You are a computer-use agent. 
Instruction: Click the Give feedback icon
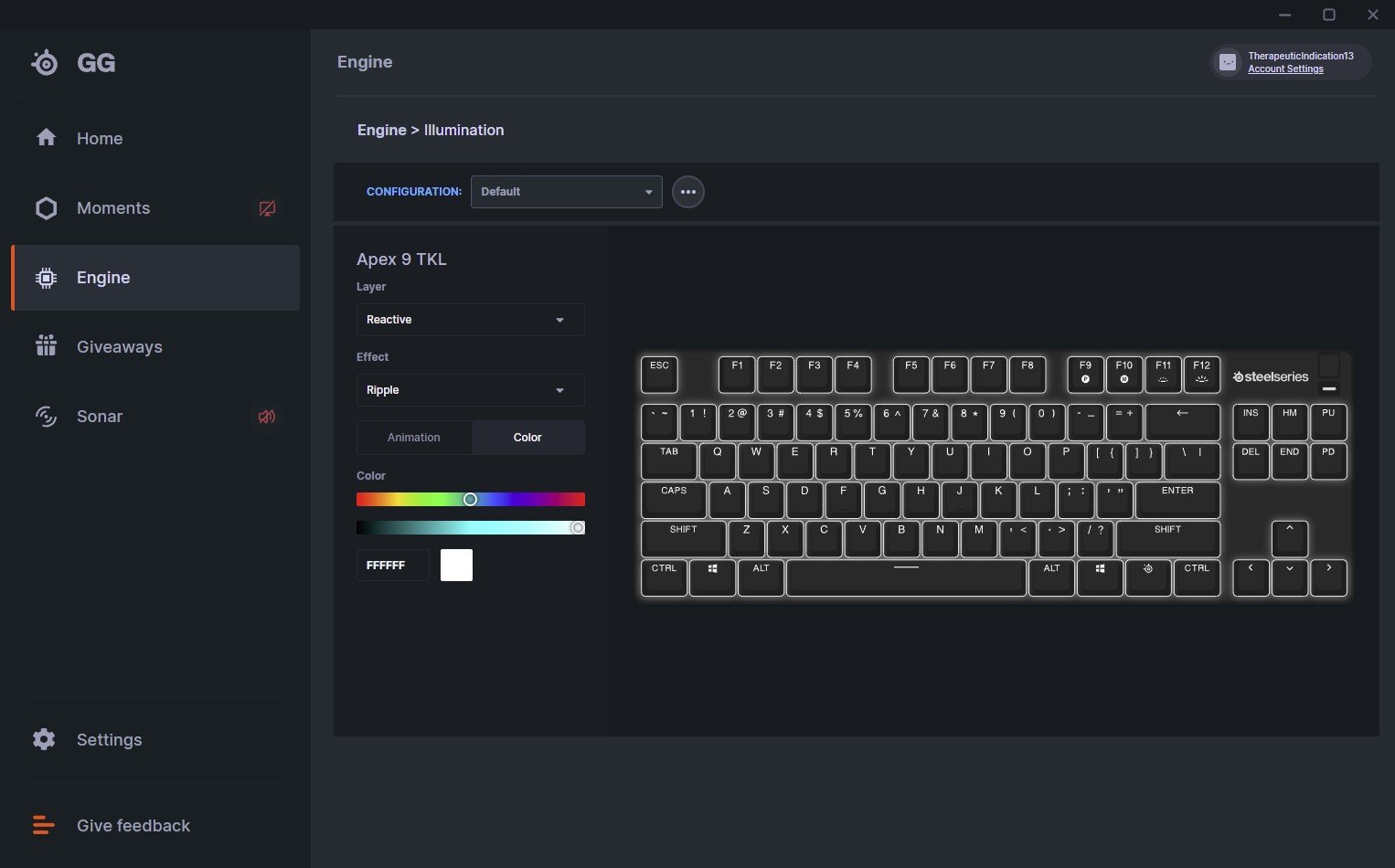[44, 825]
